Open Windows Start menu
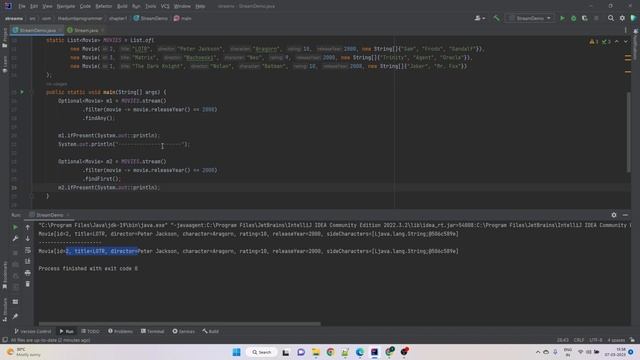640x360 pixels. [236, 352]
